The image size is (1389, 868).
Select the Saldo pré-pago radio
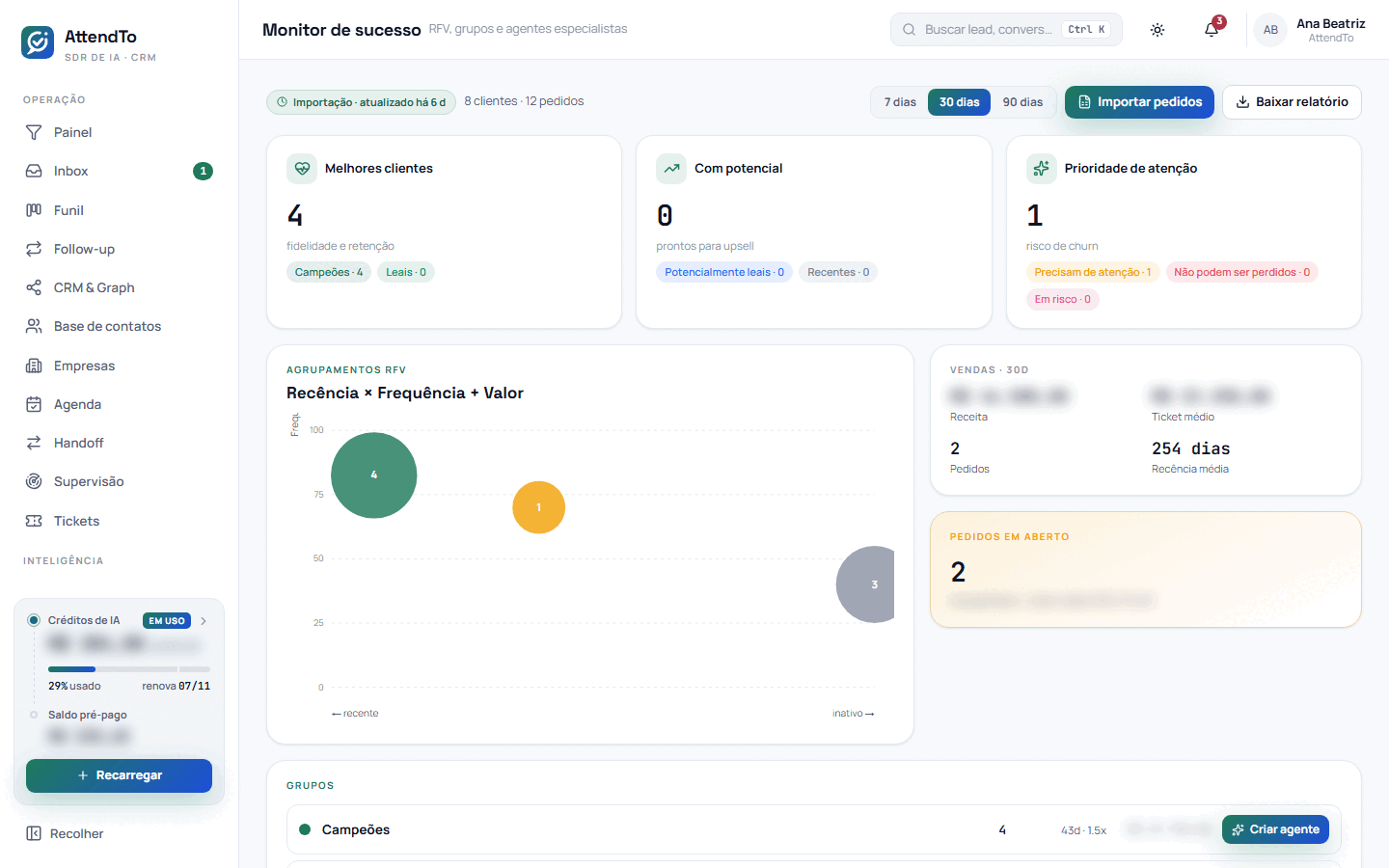pyautogui.click(x=34, y=715)
